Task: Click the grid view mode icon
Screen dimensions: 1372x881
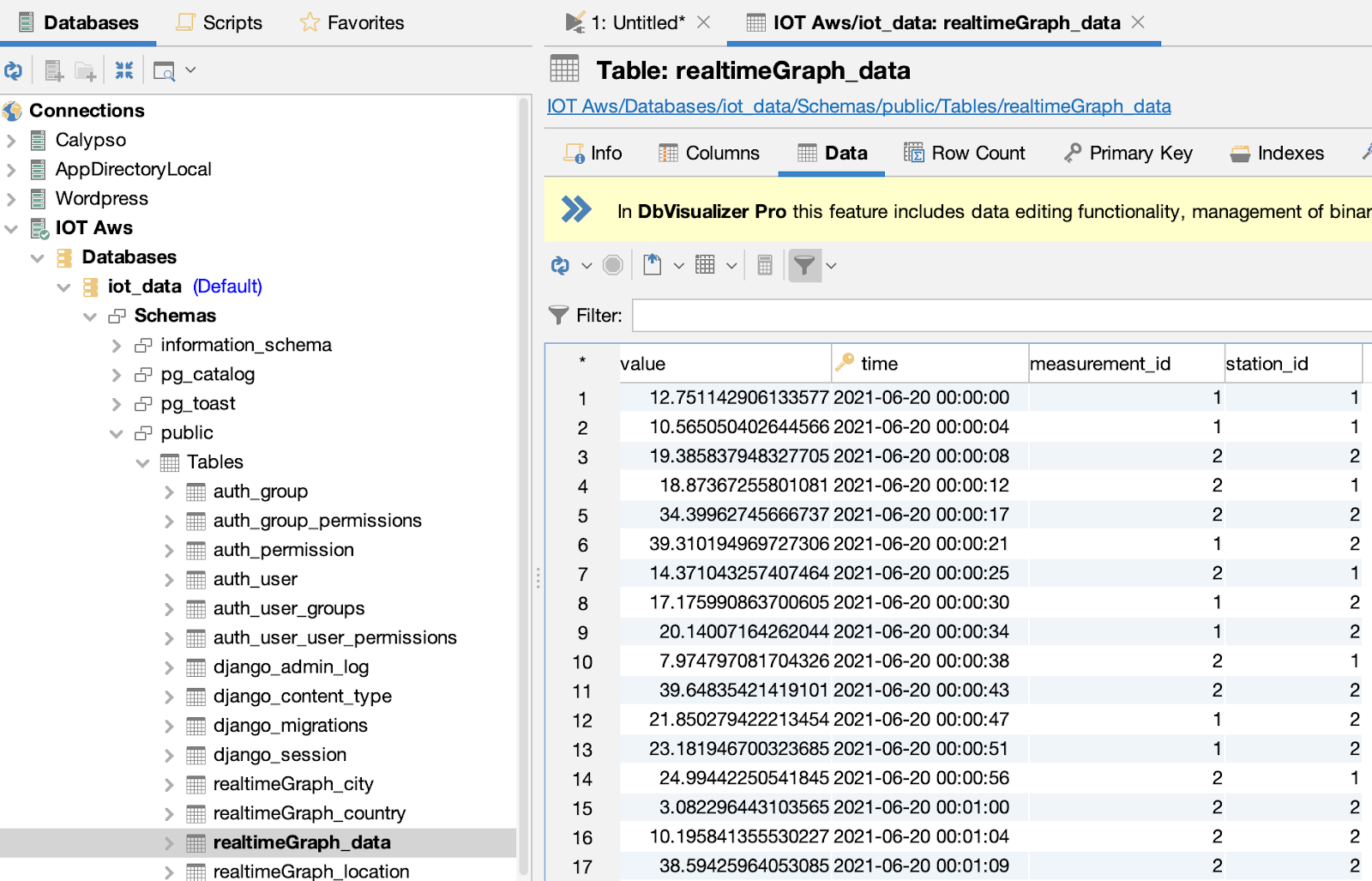Action: pyautogui.click(x=705, y=265)
